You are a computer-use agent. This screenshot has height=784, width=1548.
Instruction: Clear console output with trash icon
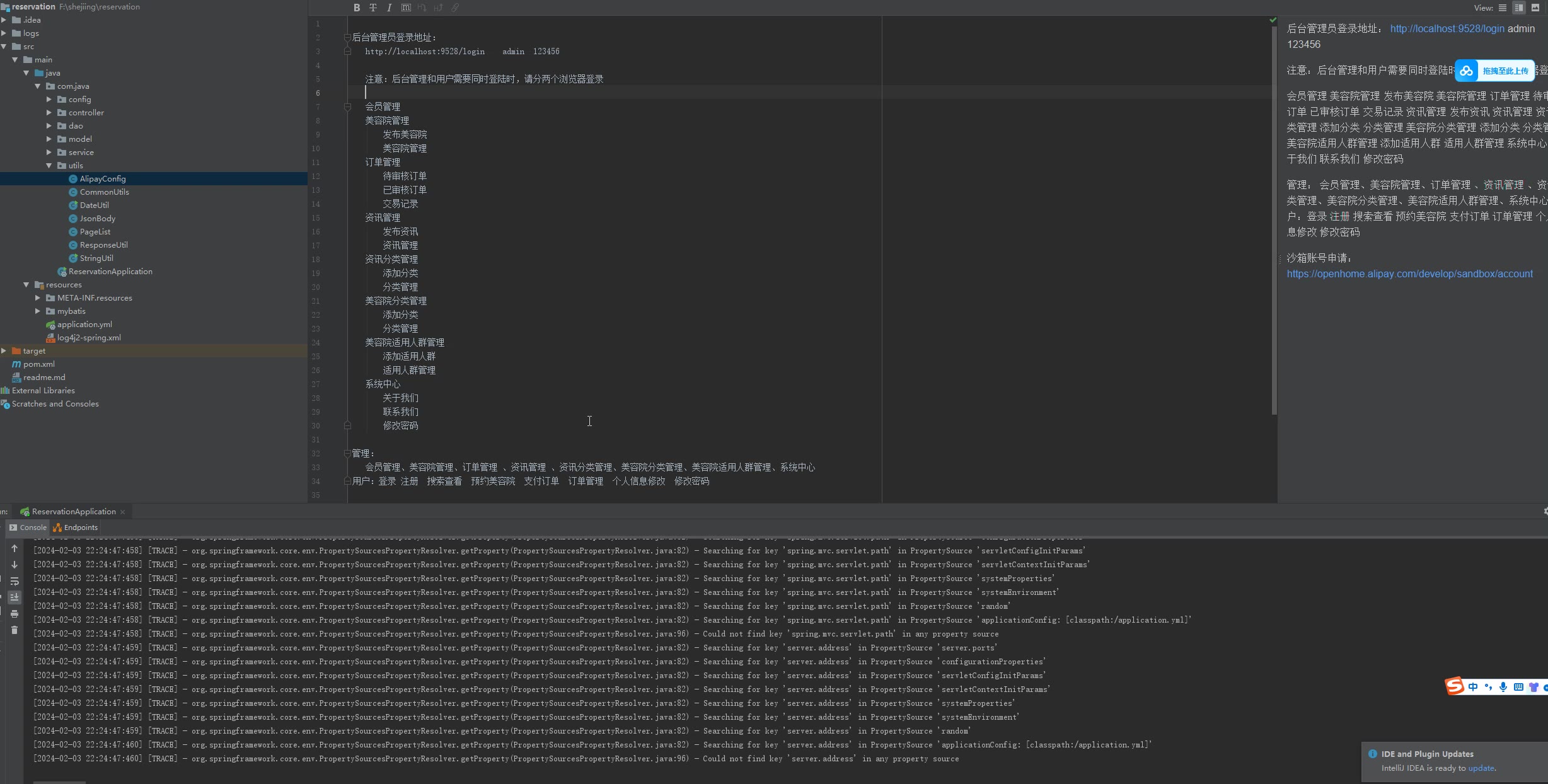click(14, 630)
